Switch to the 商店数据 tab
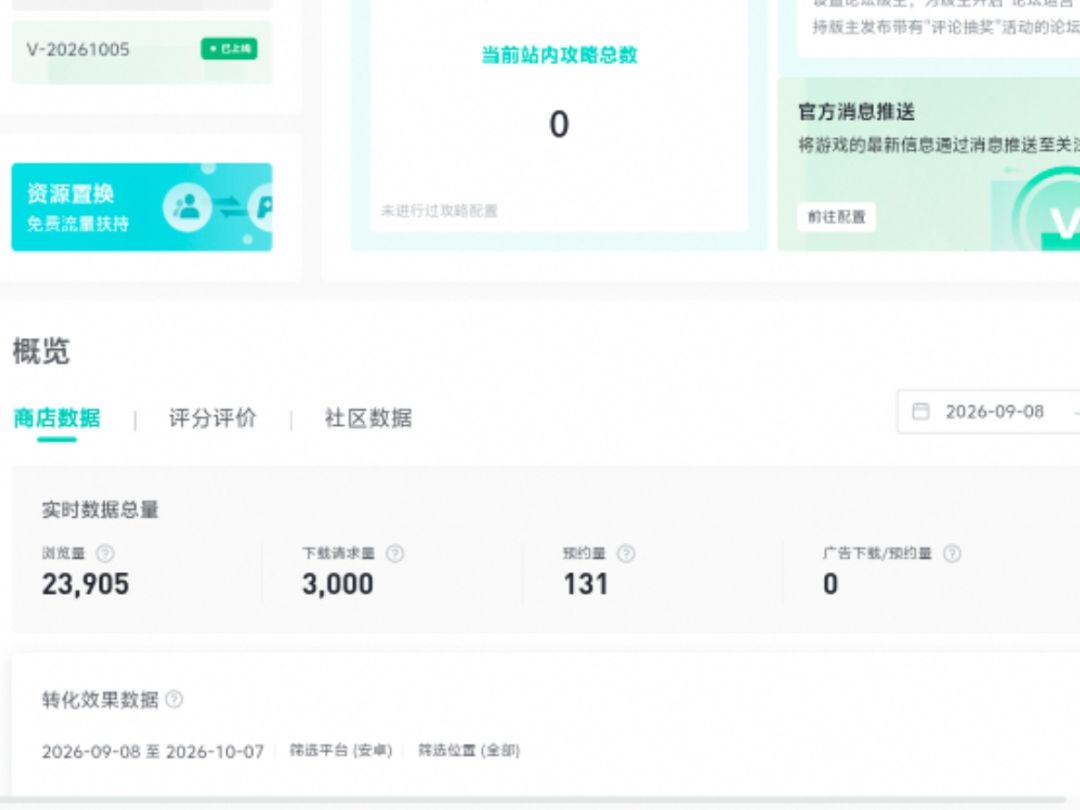This screenshot has height=810, width=1080. click(x=57, y=418)
